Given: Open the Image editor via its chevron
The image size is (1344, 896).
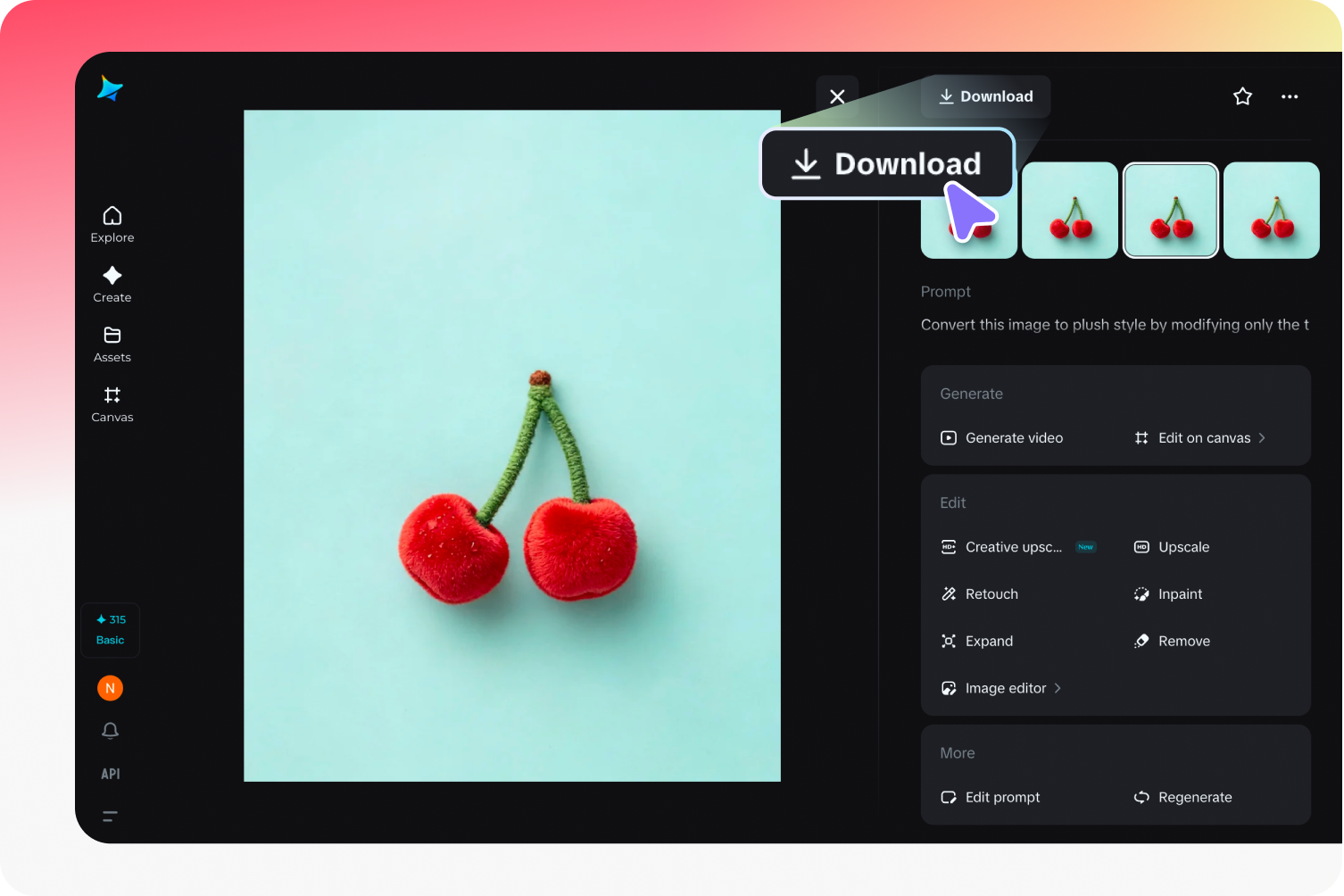Looking at the screenshot, I should 1005,688.
